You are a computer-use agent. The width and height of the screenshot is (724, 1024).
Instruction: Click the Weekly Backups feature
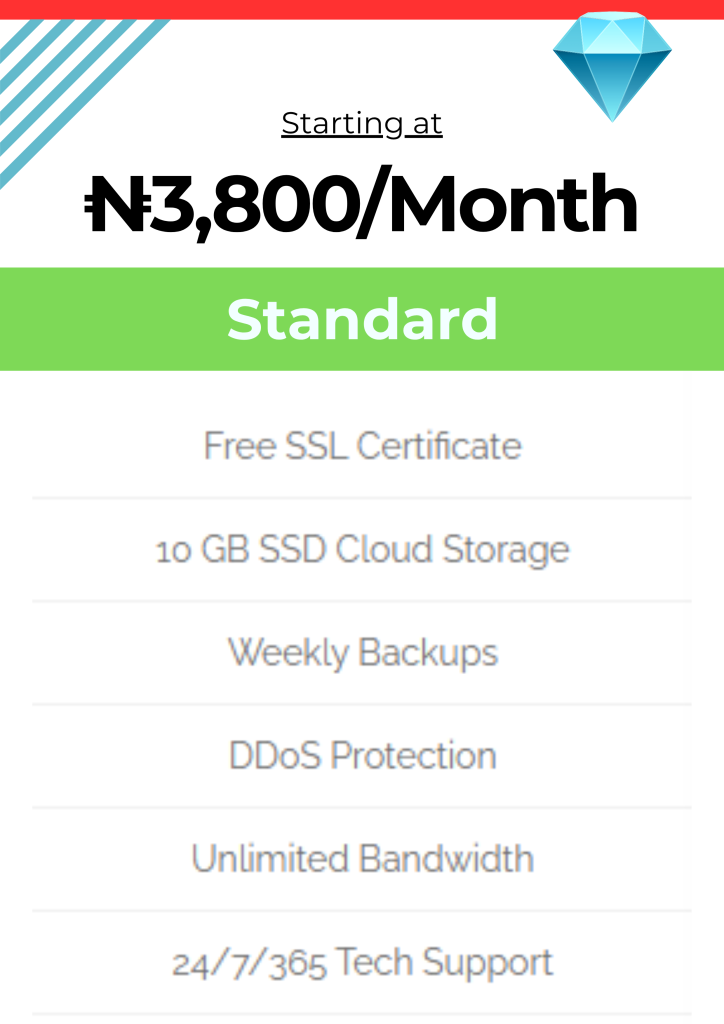pos(362,652)
